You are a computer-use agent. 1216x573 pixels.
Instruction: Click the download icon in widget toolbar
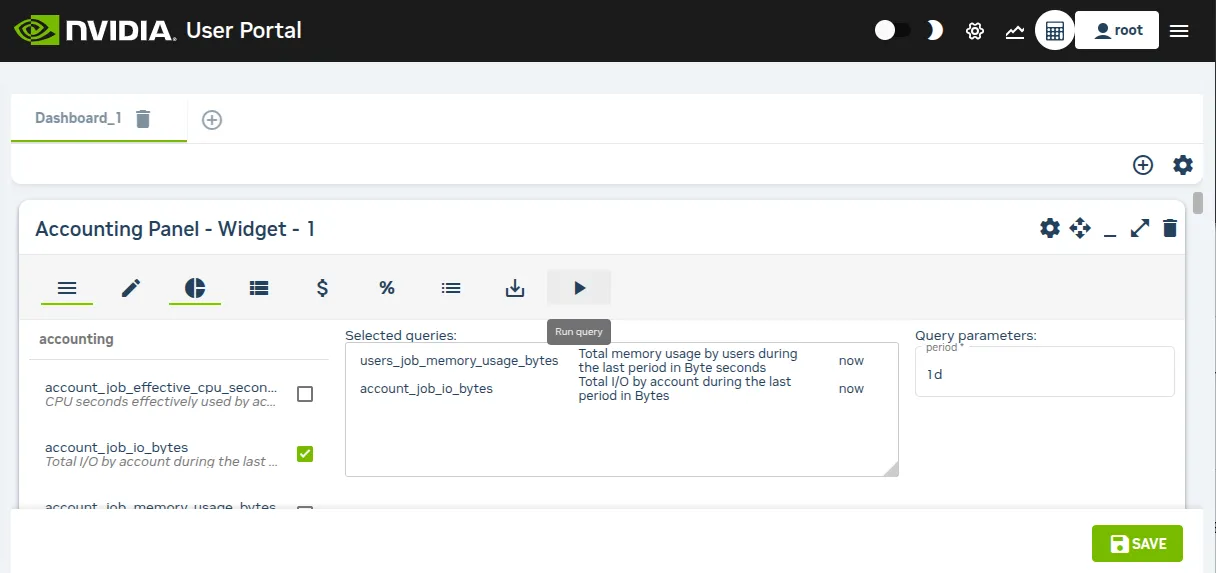click(x=515, y=288)
